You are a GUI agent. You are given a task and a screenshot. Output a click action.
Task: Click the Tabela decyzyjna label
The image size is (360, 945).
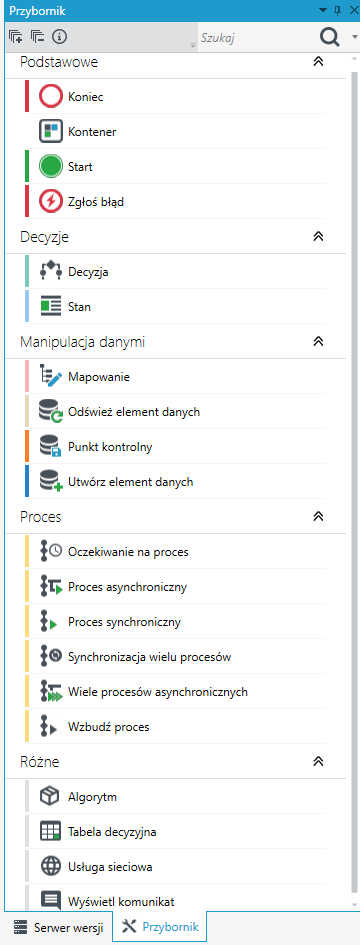pos(113,832)
